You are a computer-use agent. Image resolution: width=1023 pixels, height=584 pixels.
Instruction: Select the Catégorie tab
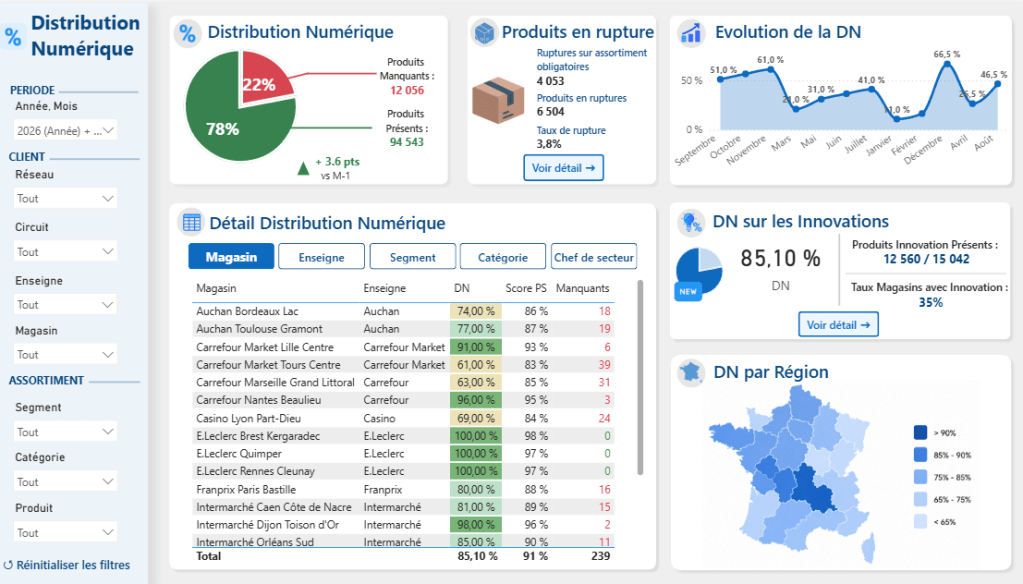[502, 257]
